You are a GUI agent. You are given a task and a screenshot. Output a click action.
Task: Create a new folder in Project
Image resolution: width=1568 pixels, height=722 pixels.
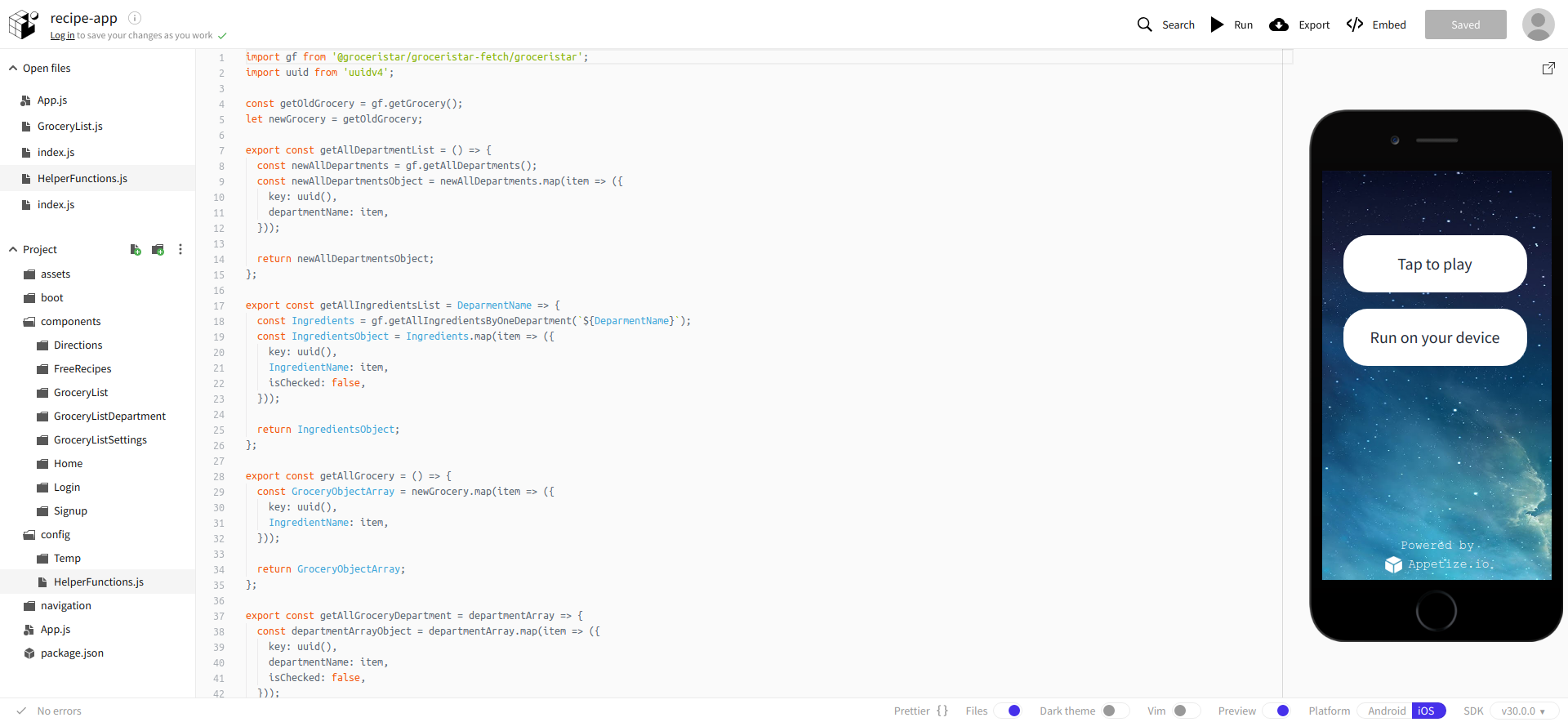(x=158, y=249)
